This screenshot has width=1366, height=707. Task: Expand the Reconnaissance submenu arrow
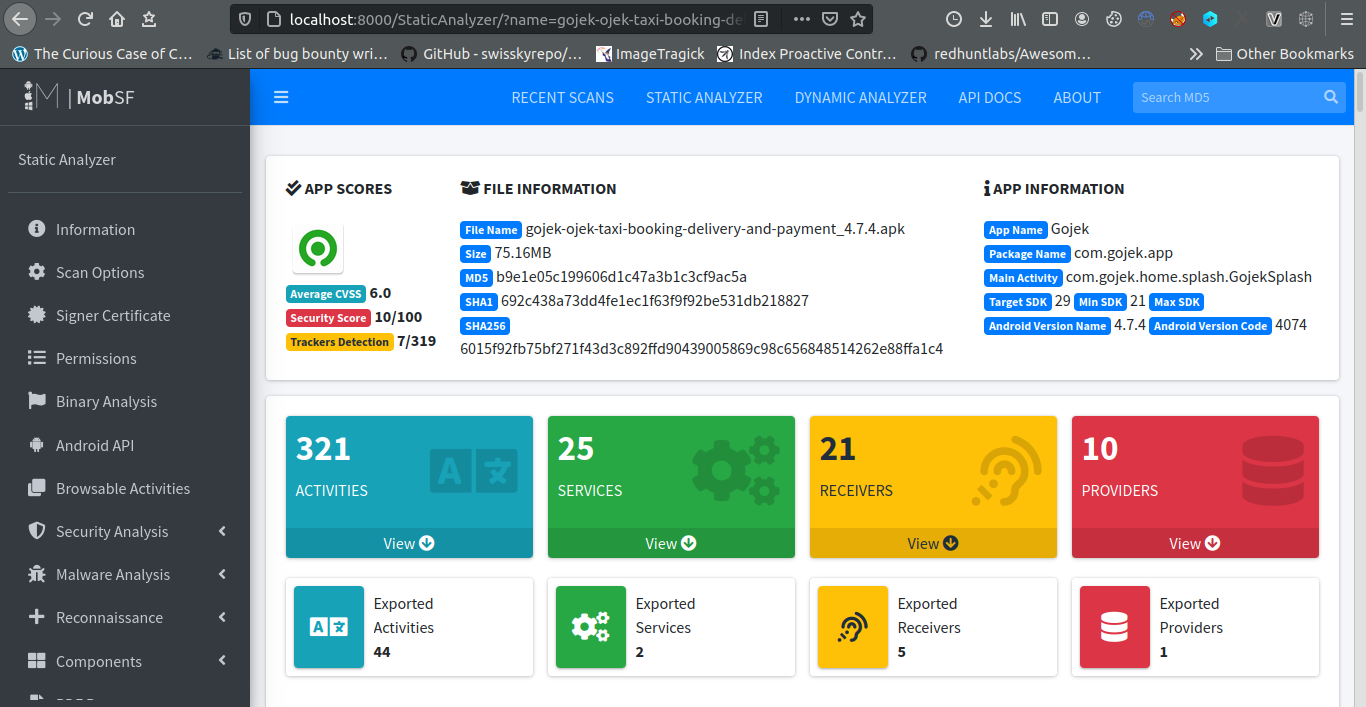click(x=222, y=617)
